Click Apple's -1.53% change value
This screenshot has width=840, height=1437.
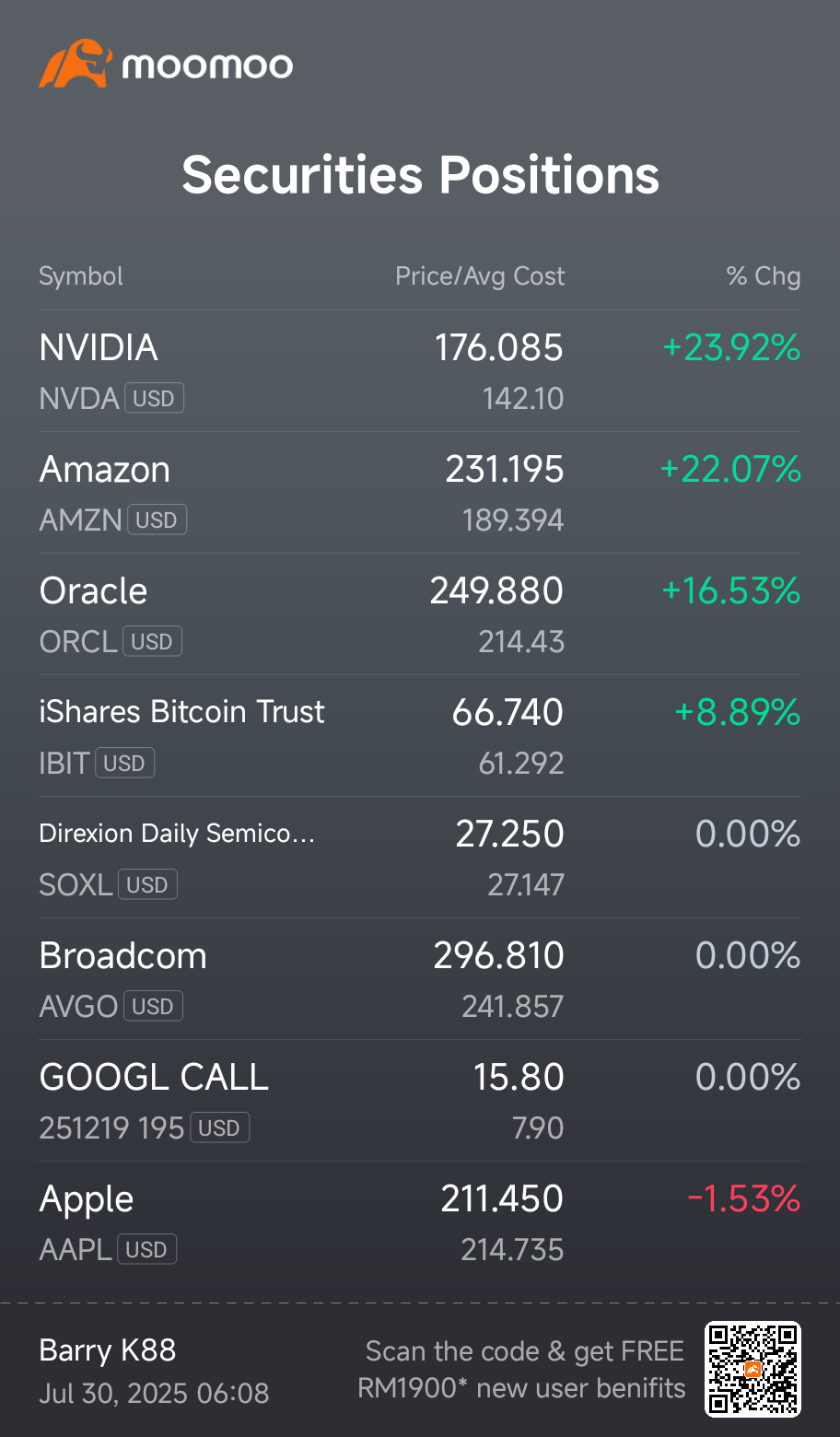[x=744, y=1198]
